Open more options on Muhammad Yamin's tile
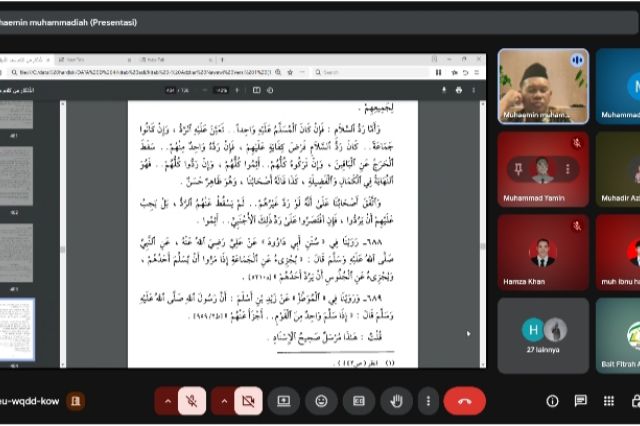The height and width of the screenshot is (426, 640). 567,169
